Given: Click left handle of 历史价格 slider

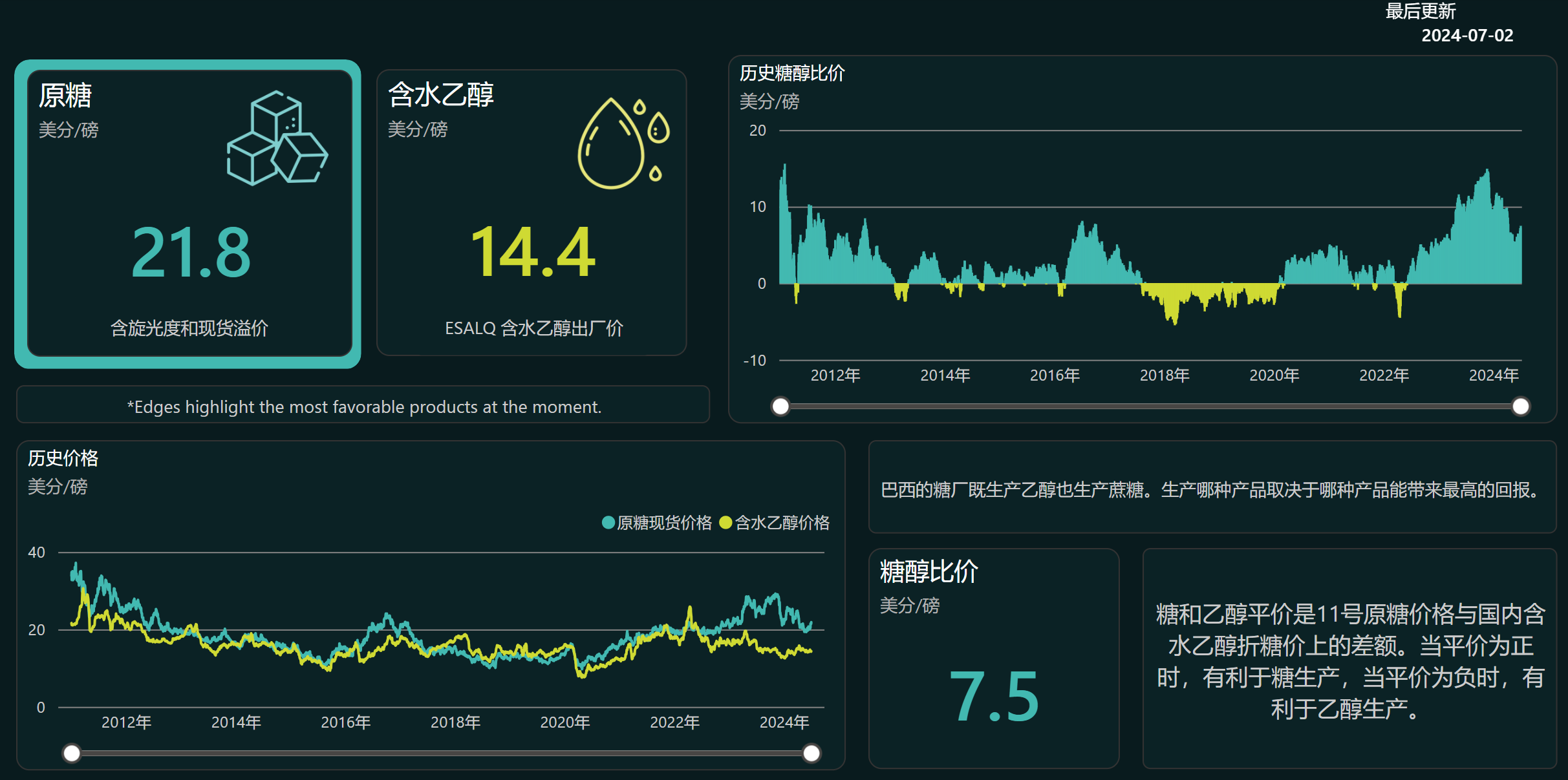Looking at the screenshot, I should (72, 753).
